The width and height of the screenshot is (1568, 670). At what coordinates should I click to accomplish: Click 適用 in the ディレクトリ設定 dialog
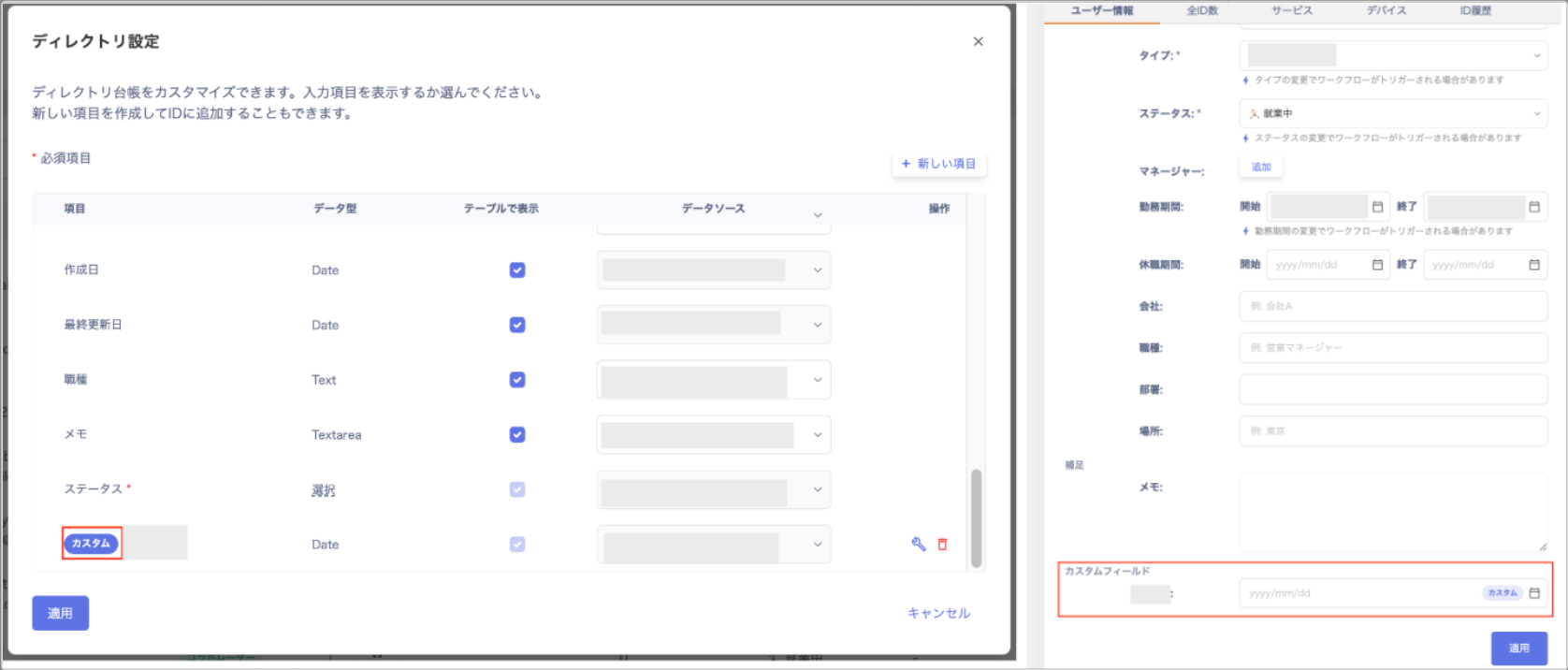[60, 613]
